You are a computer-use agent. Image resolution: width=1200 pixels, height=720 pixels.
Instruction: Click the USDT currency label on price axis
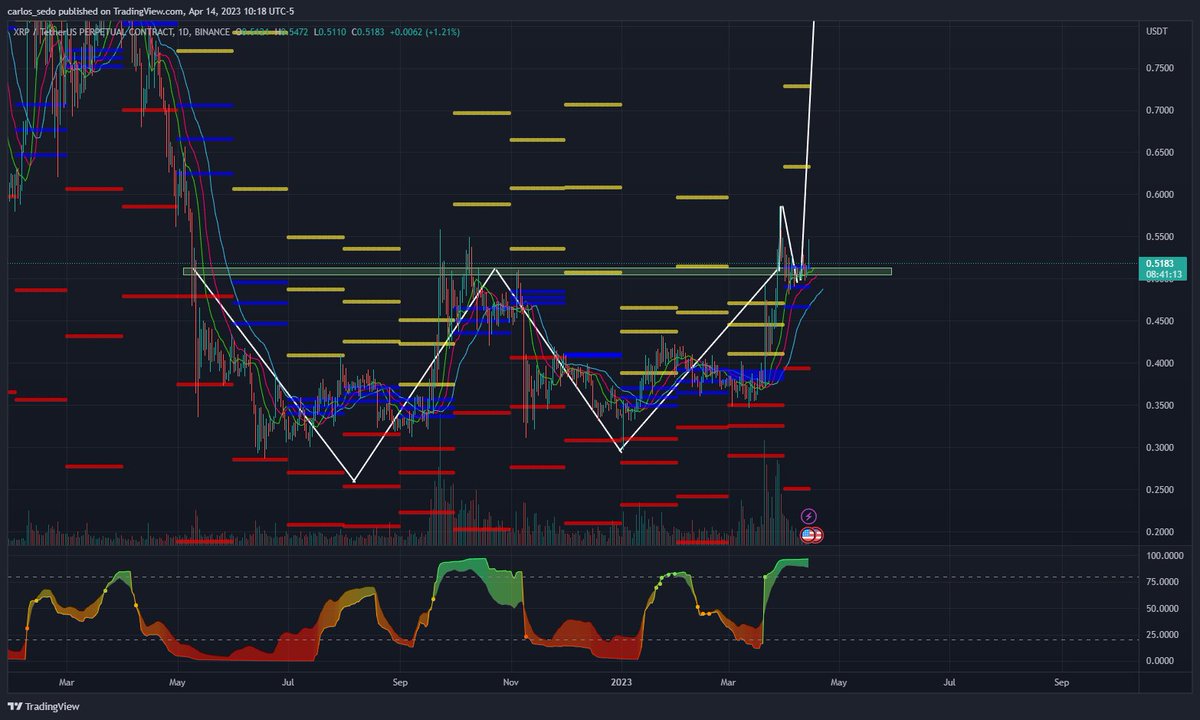[x=1155, y=32]
